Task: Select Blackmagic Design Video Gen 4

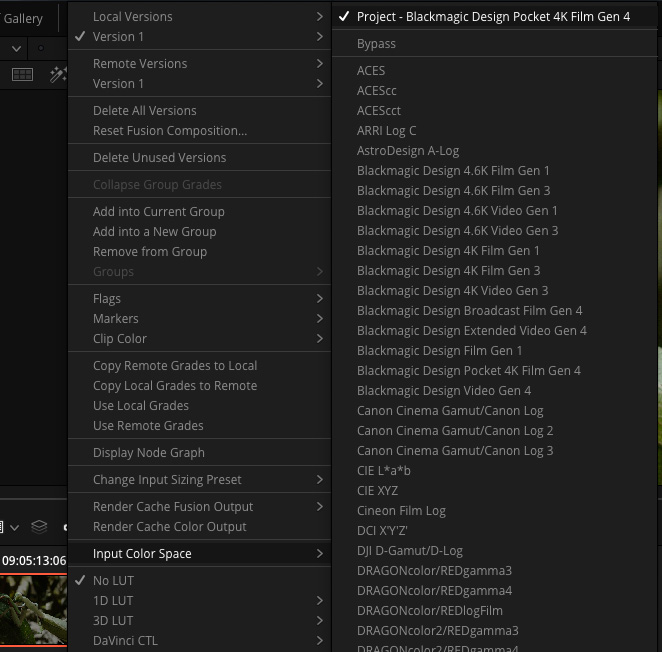Action: [x=494, y=391]
